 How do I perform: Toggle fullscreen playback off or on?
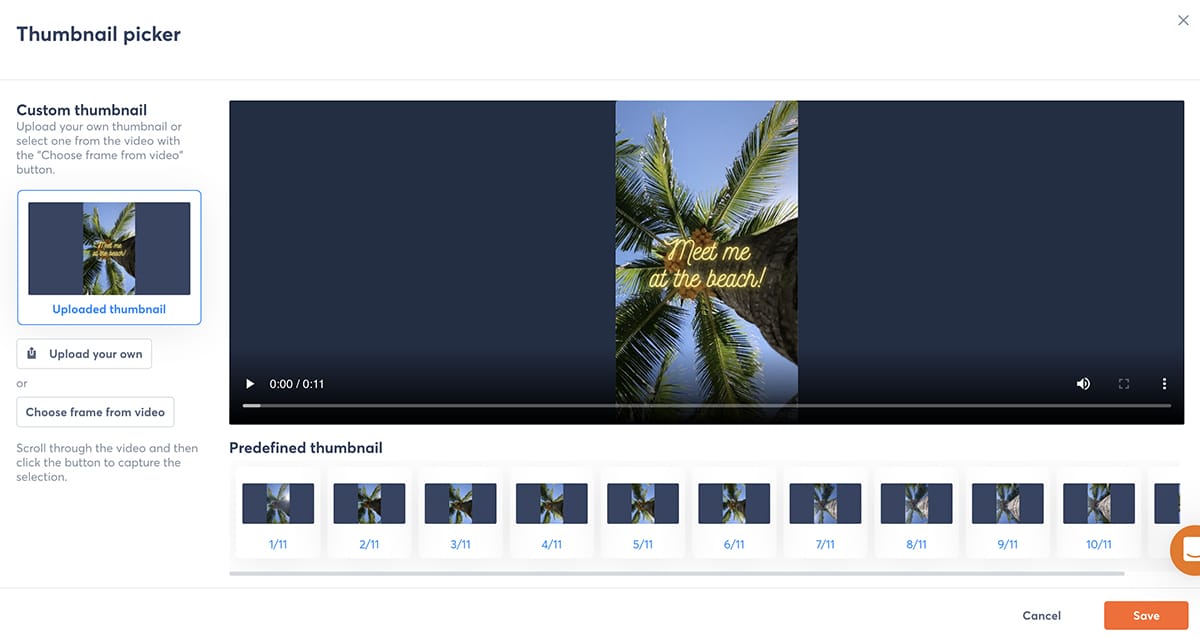pos(1123,383)
